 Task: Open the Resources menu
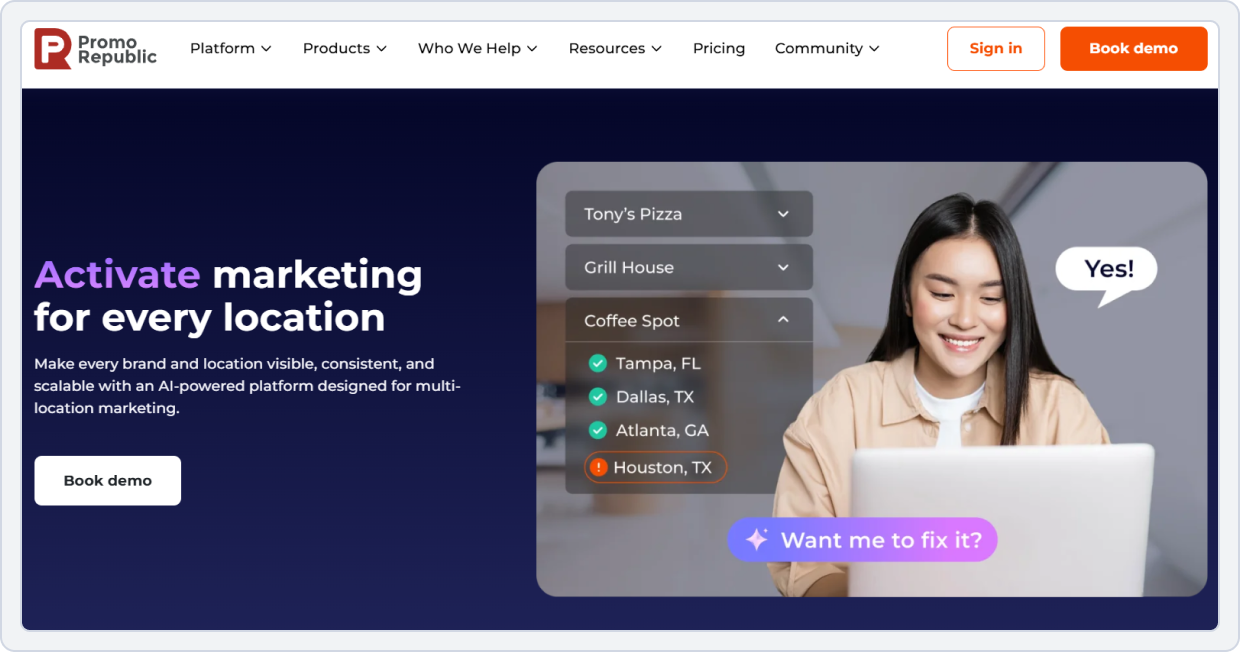click(x=614, y=48)
